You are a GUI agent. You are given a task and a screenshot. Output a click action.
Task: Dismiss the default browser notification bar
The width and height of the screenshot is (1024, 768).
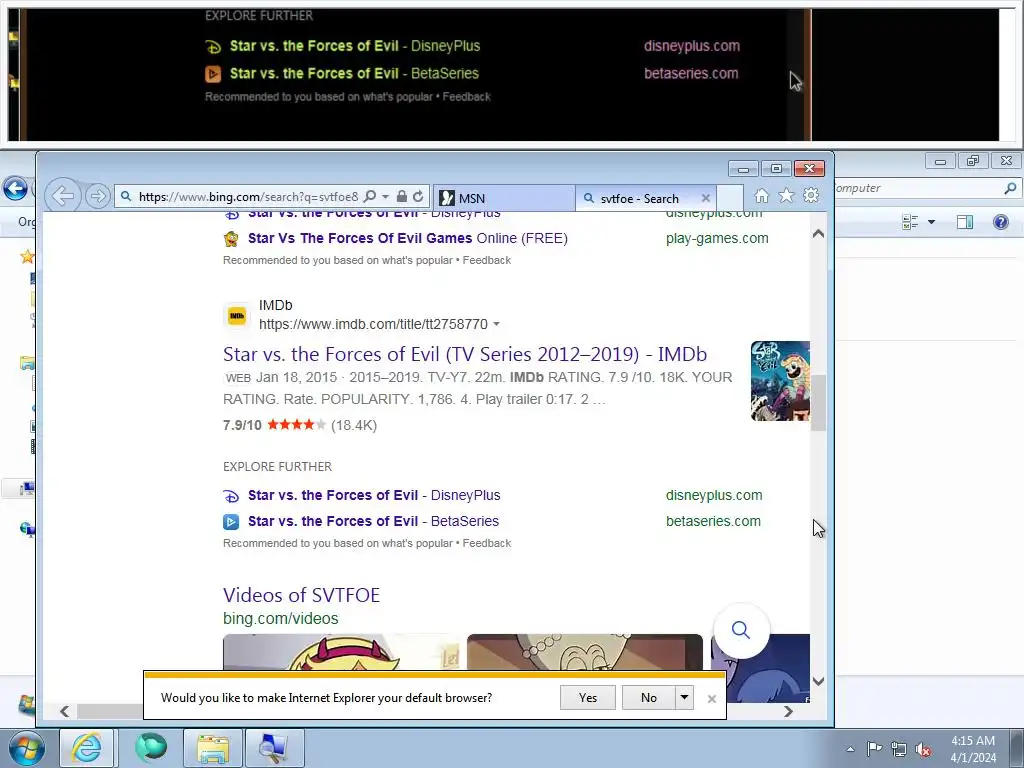click(712, 699)
